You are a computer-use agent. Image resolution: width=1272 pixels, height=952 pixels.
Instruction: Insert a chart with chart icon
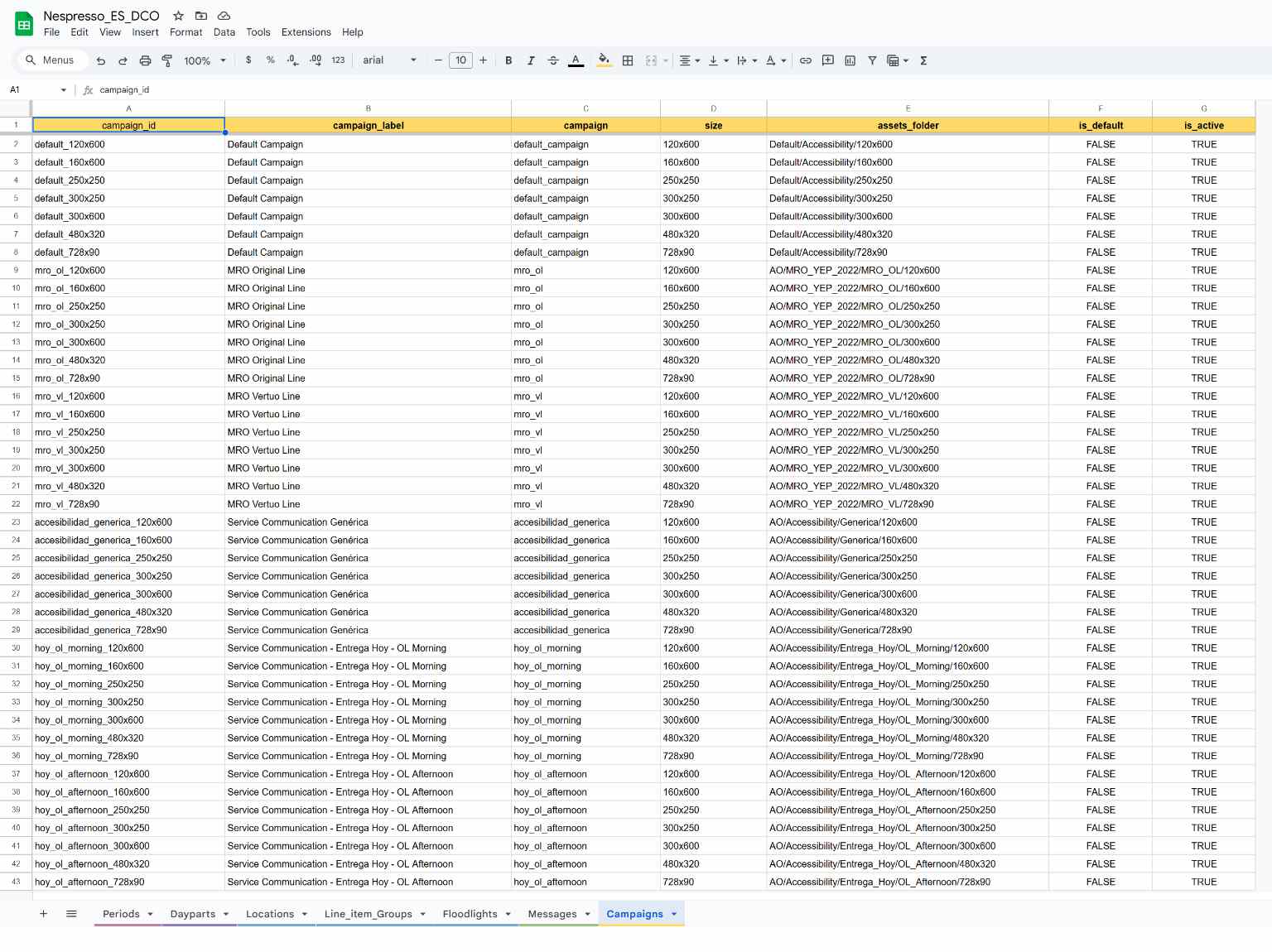[850, 60]
